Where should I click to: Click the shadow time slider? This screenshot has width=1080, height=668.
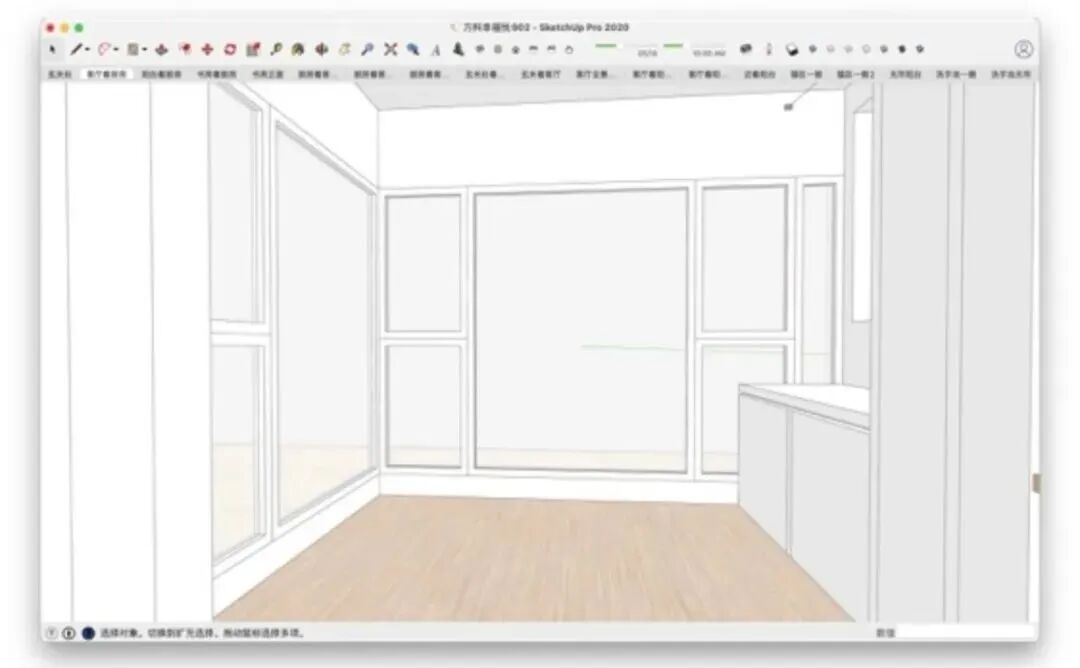pos(694,46)
